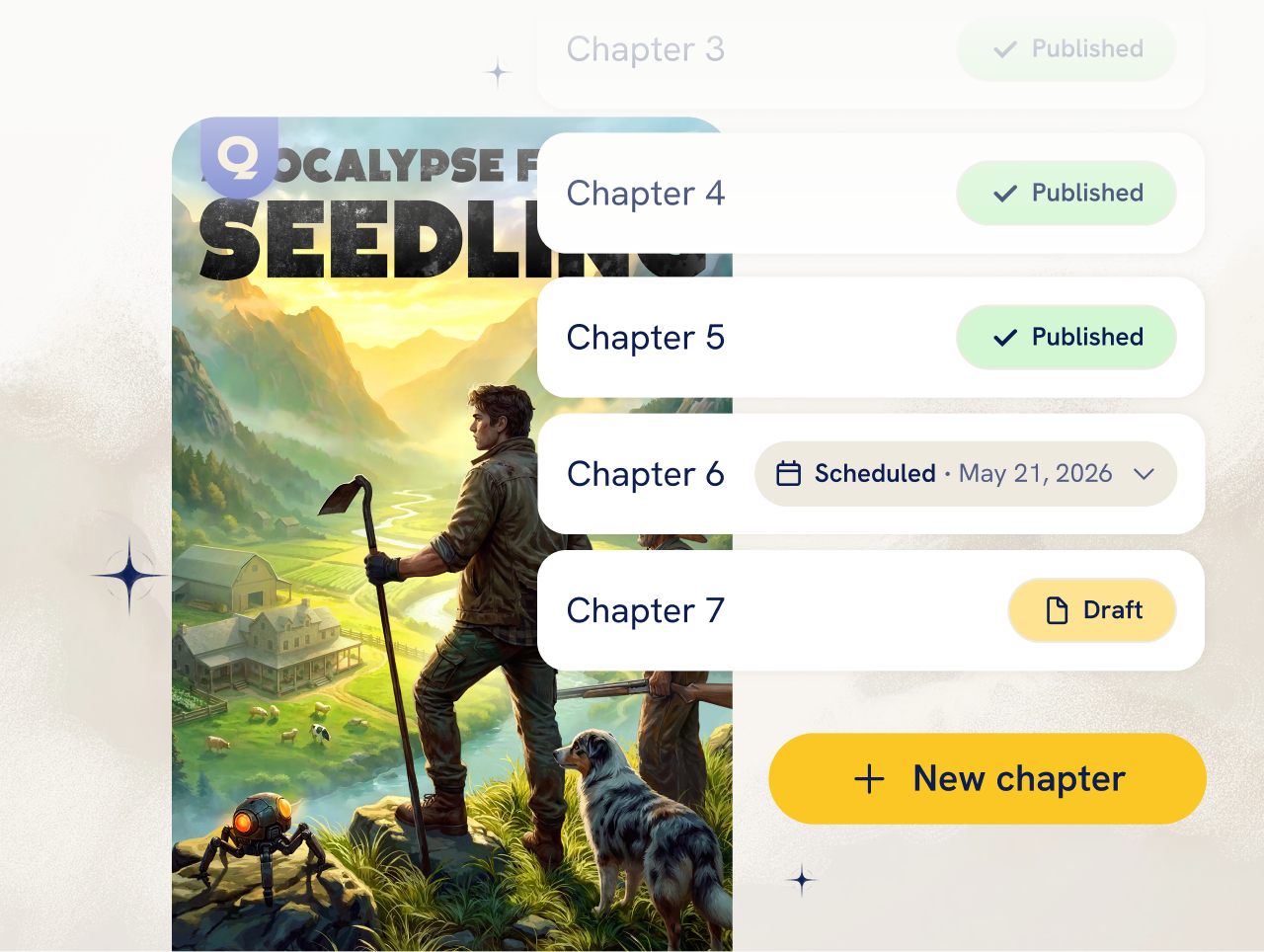This screenshot has height=952, width=1264.
Task: Click the calendar icon for Chapter 6
Action: coord(788,474)
